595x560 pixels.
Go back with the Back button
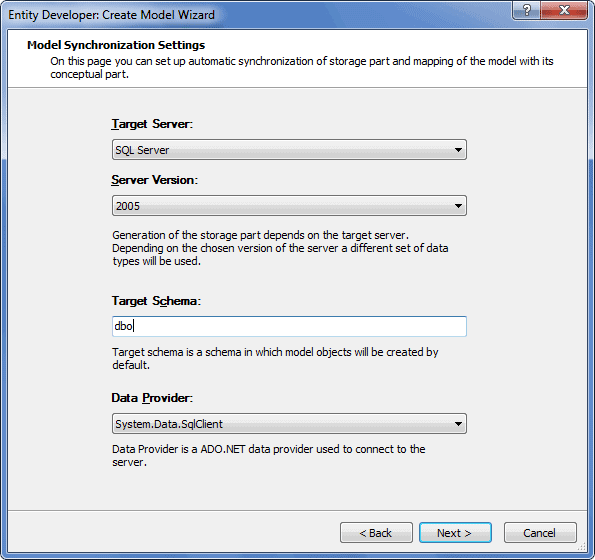[376, 533]
